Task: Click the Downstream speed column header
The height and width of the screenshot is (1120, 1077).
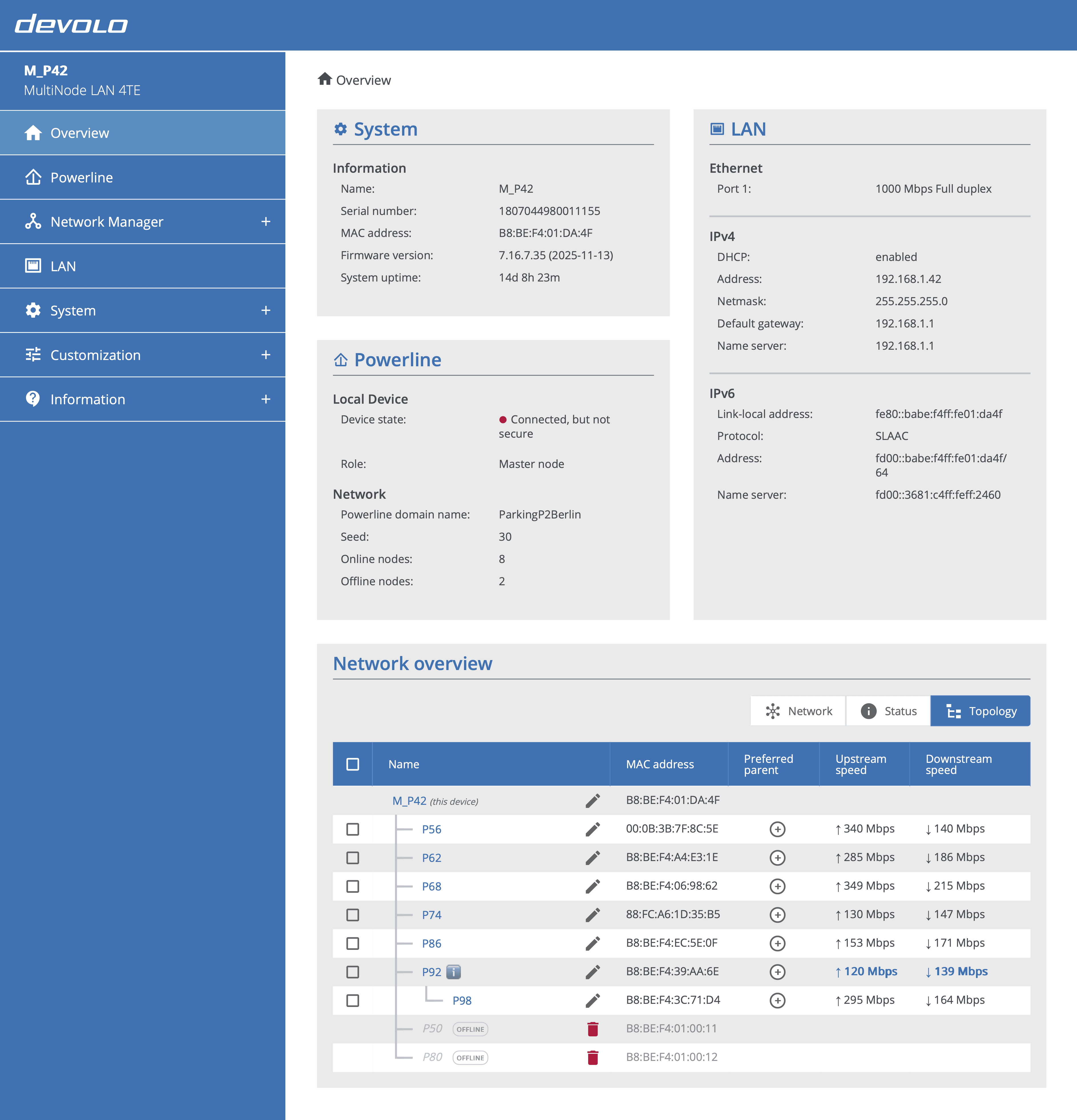Action: tap(958, 764)
